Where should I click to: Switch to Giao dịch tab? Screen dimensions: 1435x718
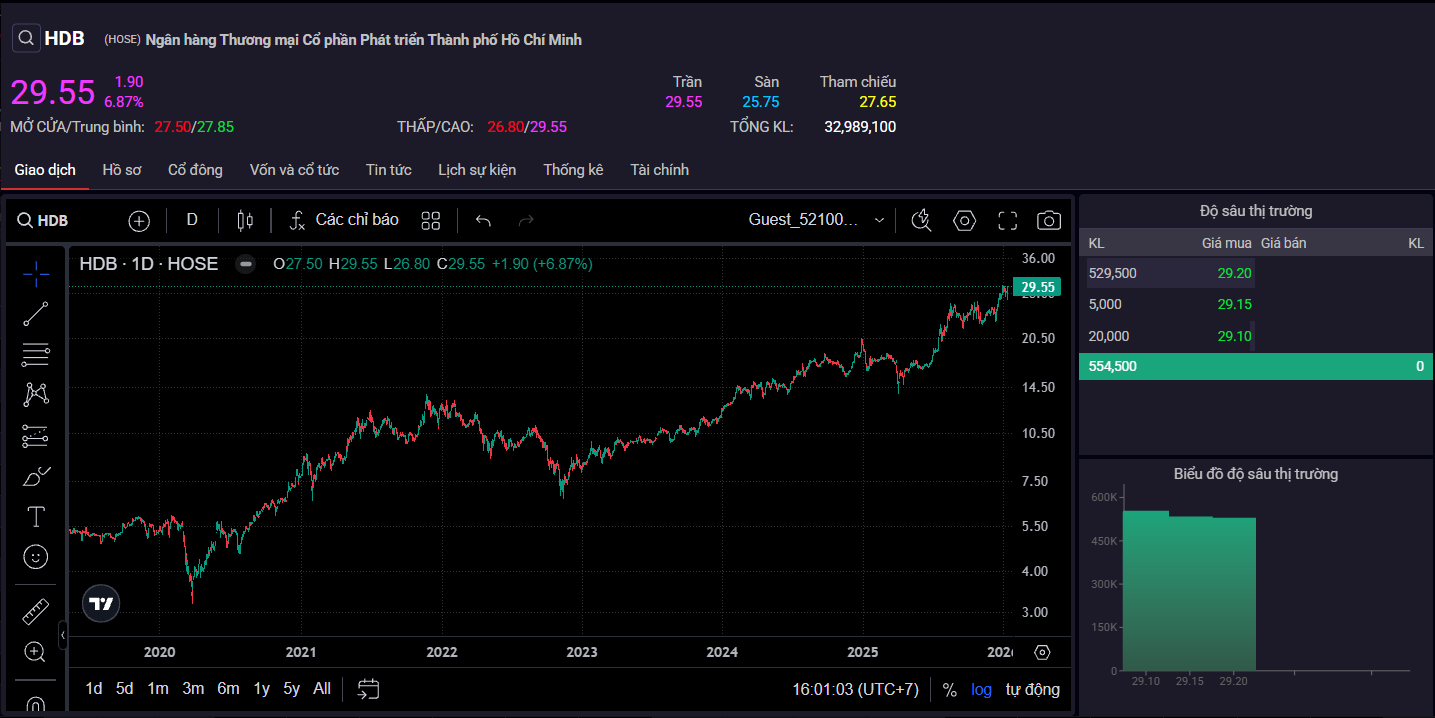tap(45, 170)
